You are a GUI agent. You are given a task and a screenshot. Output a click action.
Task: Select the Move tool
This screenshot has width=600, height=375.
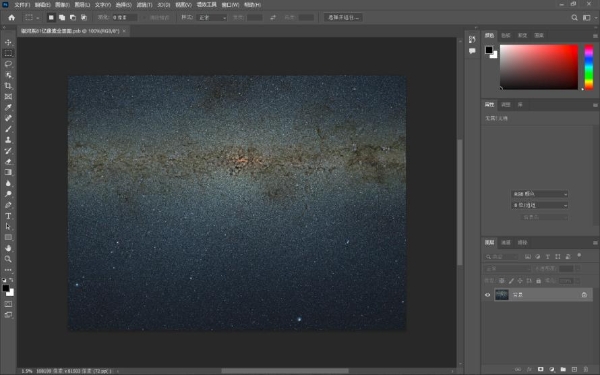(8, 42)
